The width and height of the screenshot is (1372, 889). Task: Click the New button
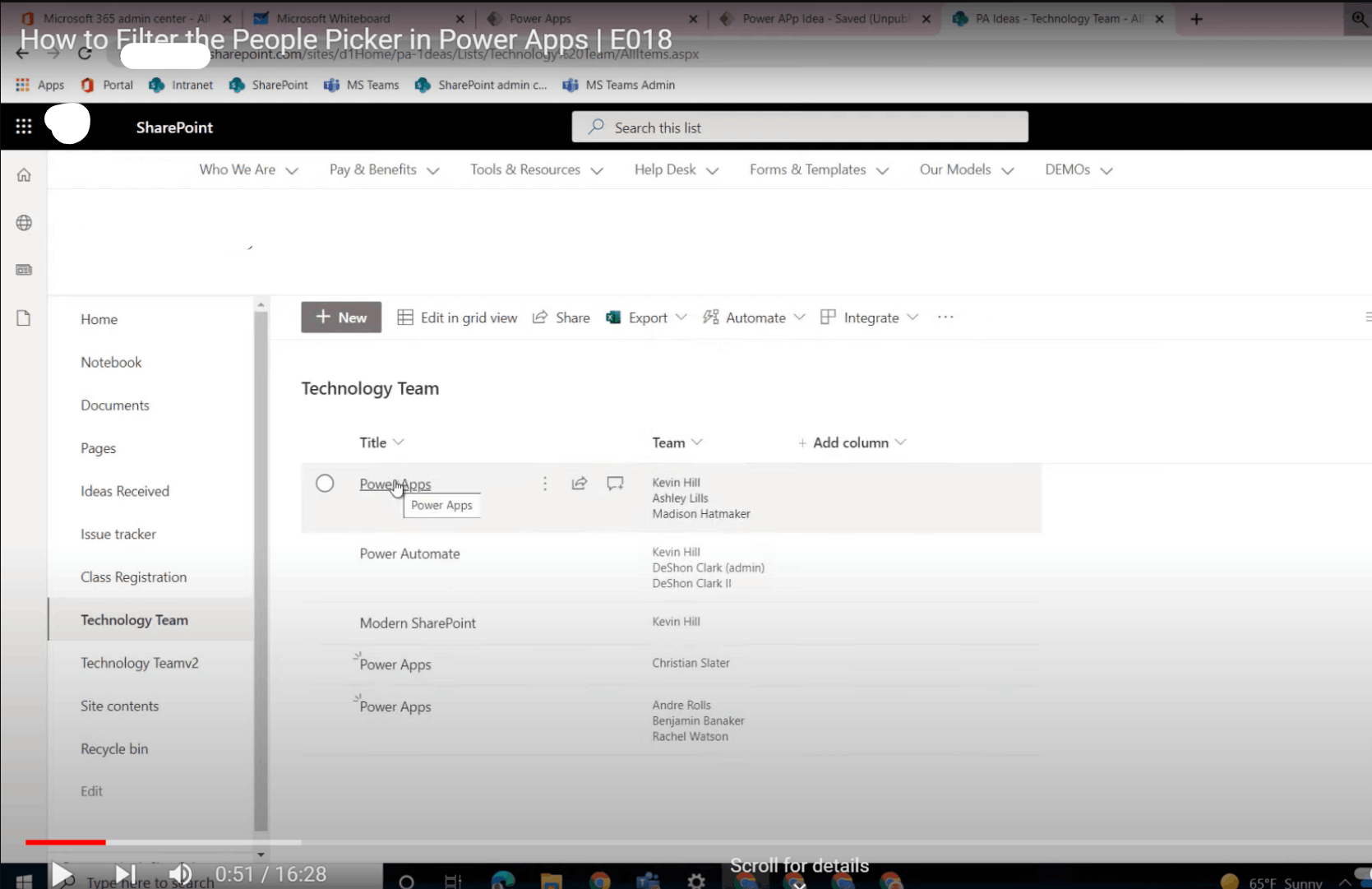[x=341, y=317]
